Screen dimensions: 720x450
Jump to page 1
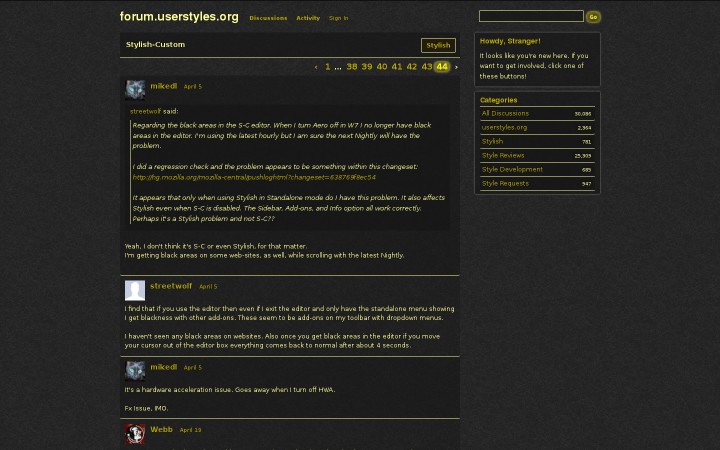coord(327,67)
